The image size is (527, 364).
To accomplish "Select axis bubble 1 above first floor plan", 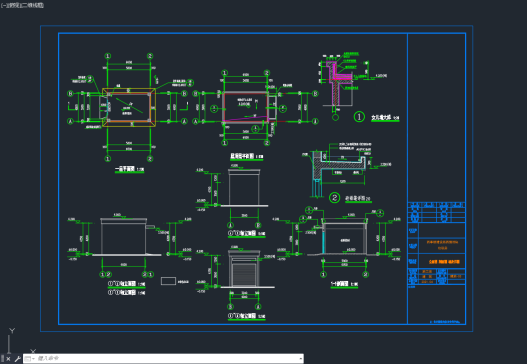I will pos(108,56).
